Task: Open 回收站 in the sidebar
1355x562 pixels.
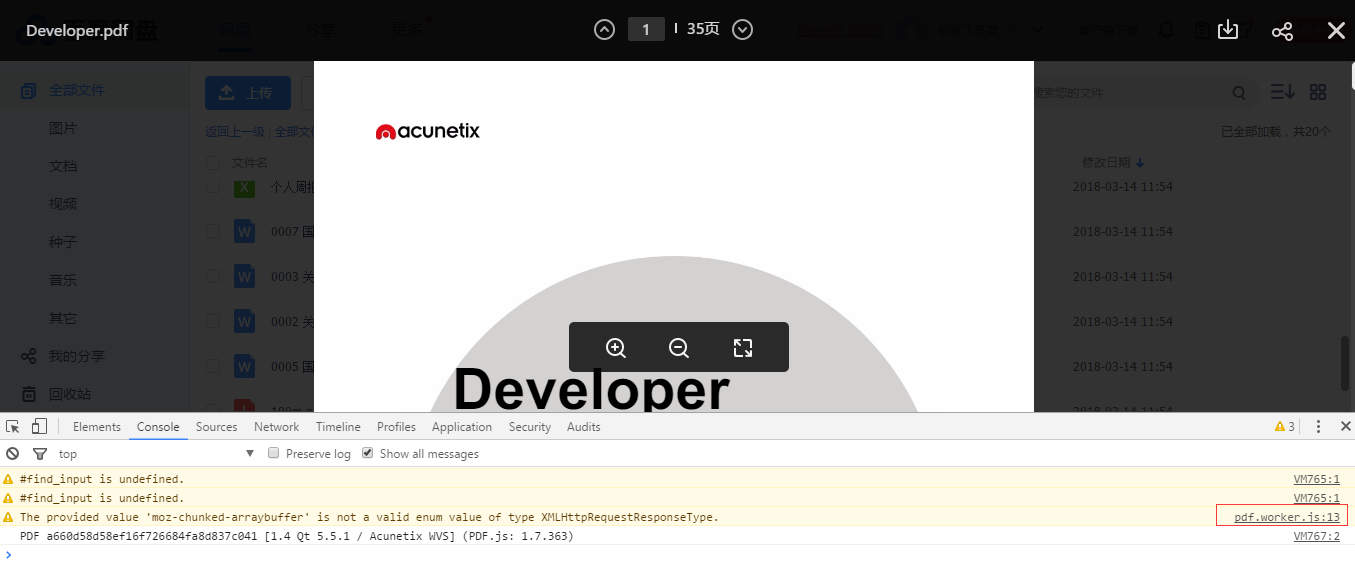Action: pos(70,394)
